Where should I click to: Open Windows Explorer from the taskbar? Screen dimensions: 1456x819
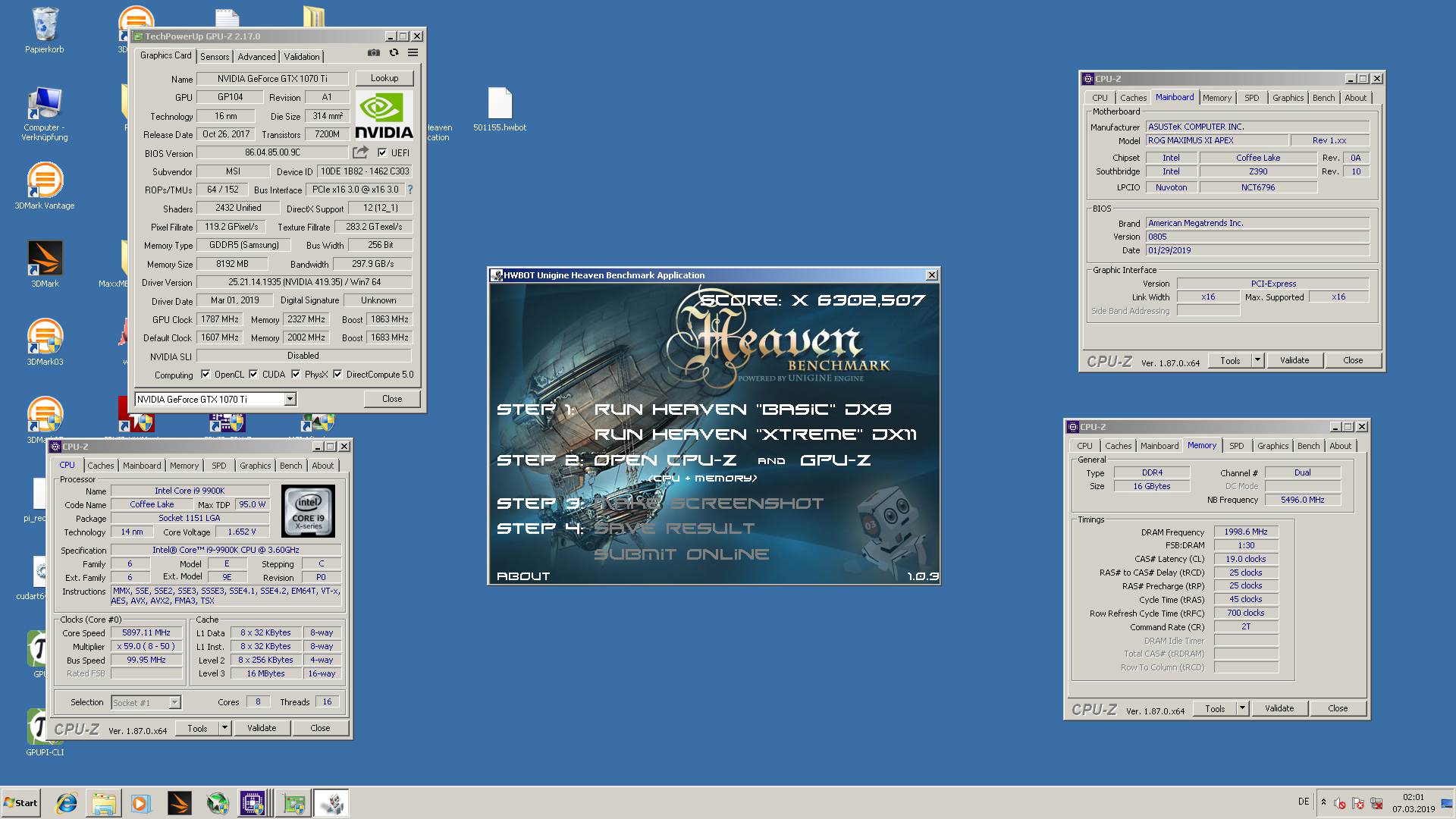pos(104,803)
